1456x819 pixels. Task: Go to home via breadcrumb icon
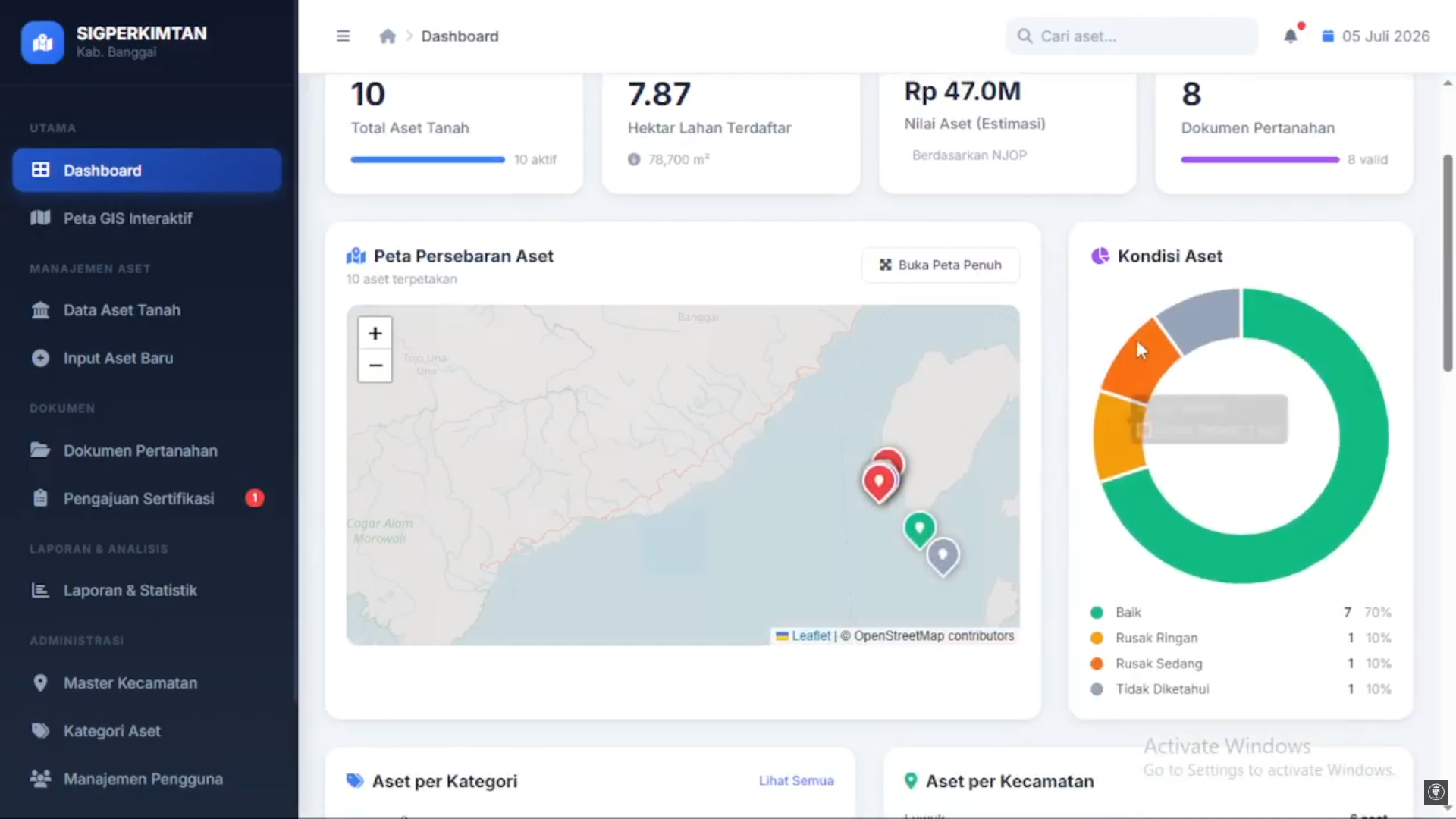[x=388, y=36]
